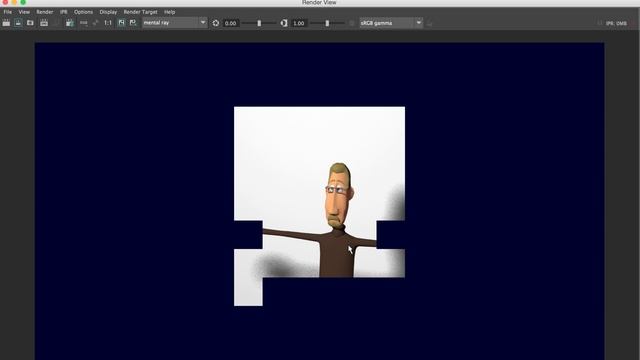Click the RGB channels display icon
Viewport: 640px width, 360px height.
(x=83, y=23)
